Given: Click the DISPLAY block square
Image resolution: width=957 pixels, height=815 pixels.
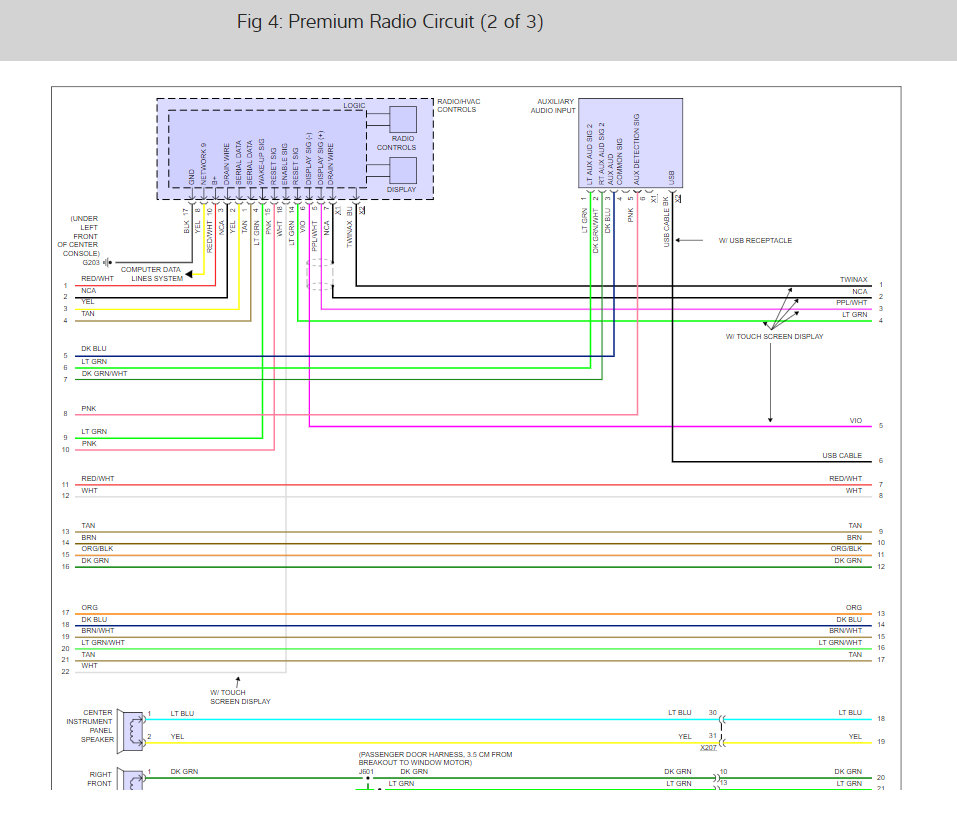Looking at the screenshot, I should point(403,170).
